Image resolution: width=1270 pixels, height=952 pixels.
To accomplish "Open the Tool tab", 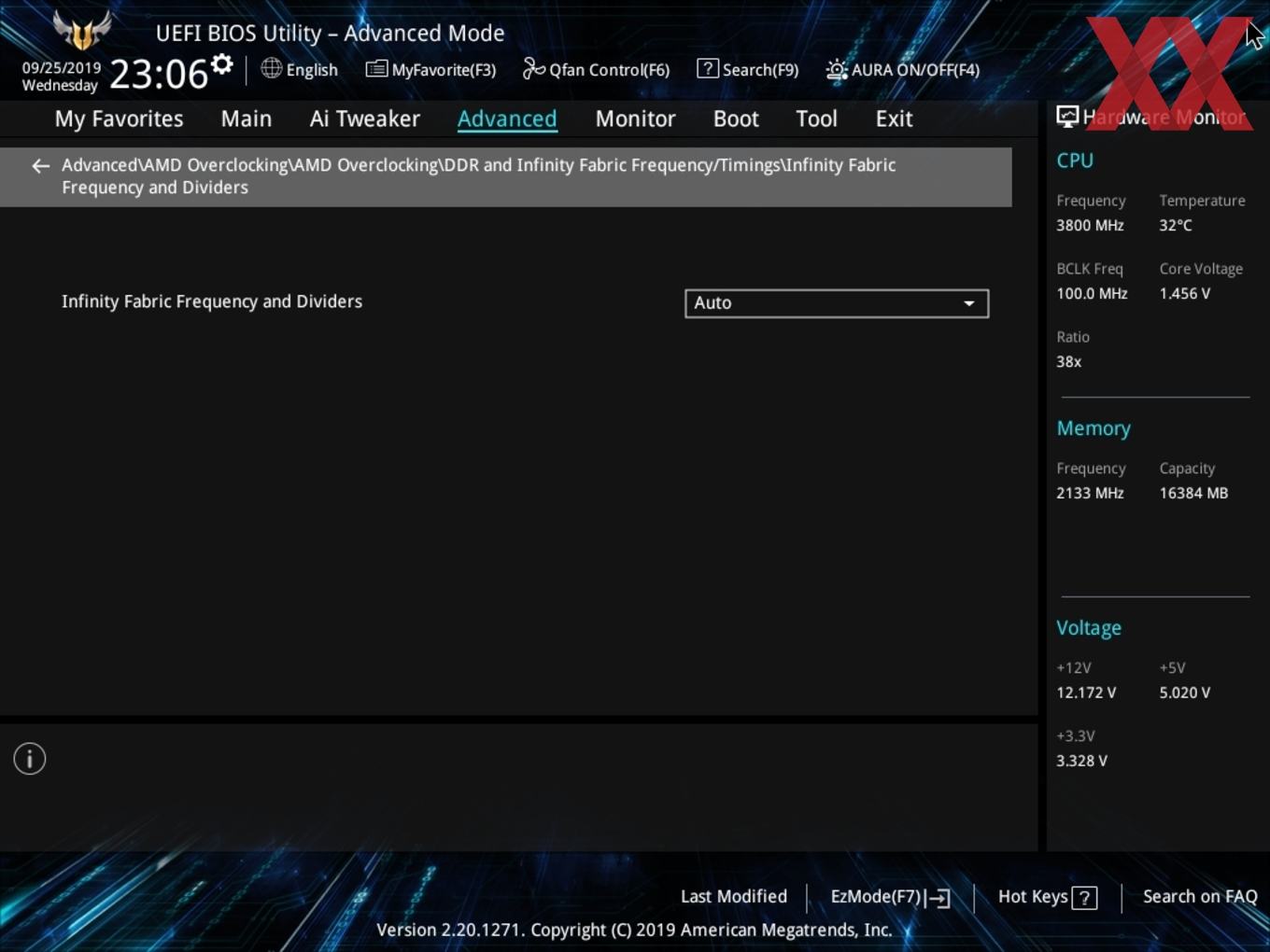I will tap(816, 119).
